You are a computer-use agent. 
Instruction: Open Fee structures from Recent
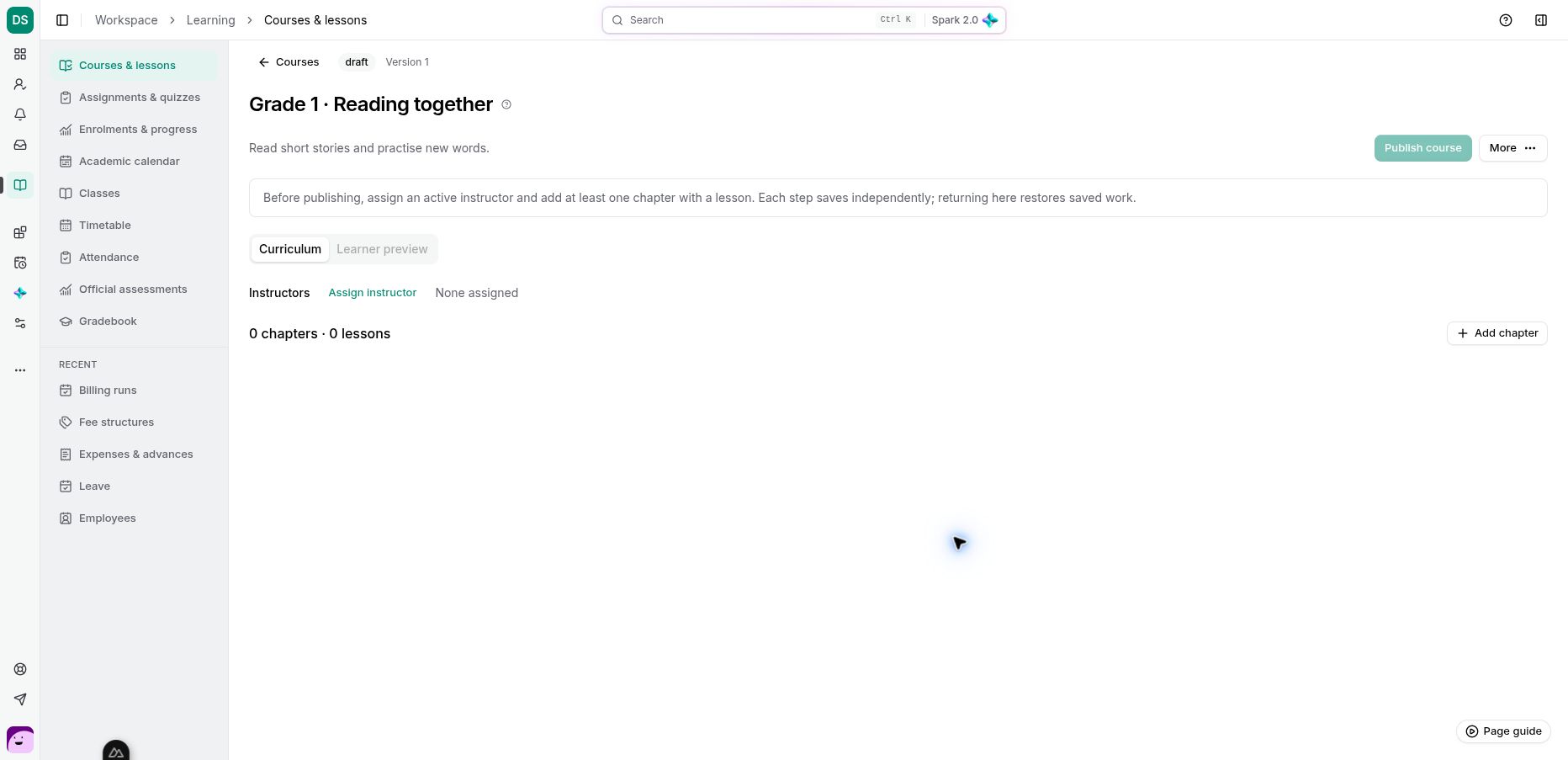coord(134,423)
